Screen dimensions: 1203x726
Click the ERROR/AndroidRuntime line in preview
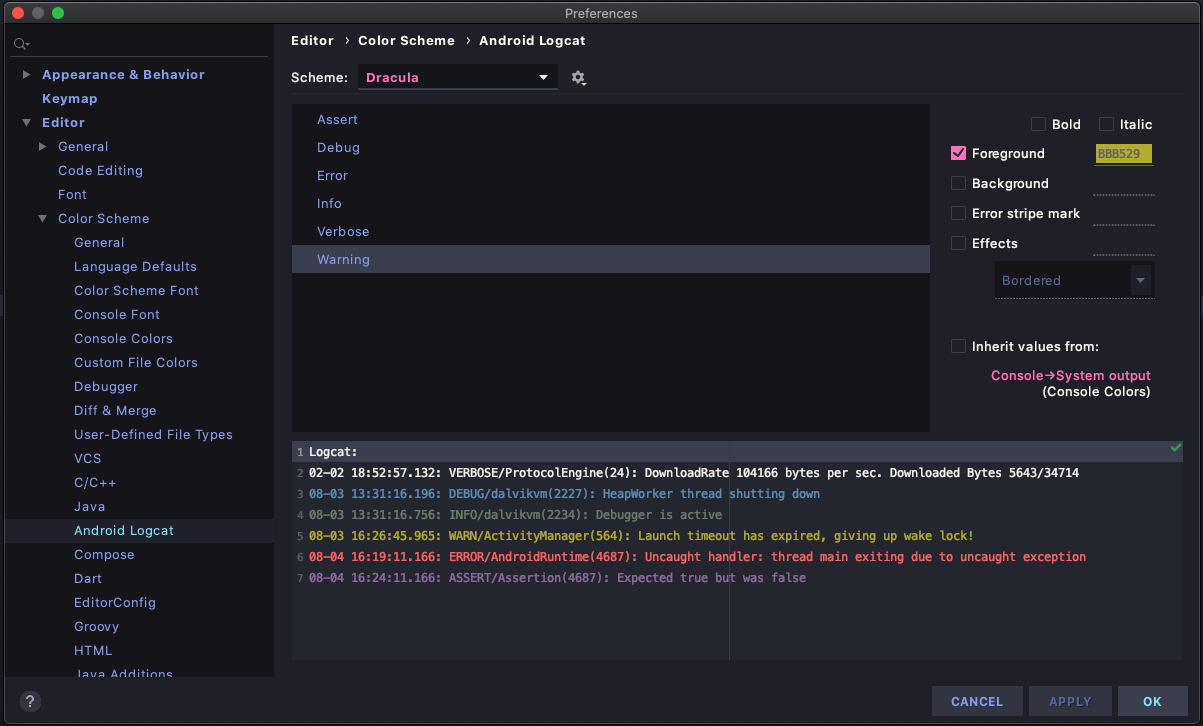(697, 557)
